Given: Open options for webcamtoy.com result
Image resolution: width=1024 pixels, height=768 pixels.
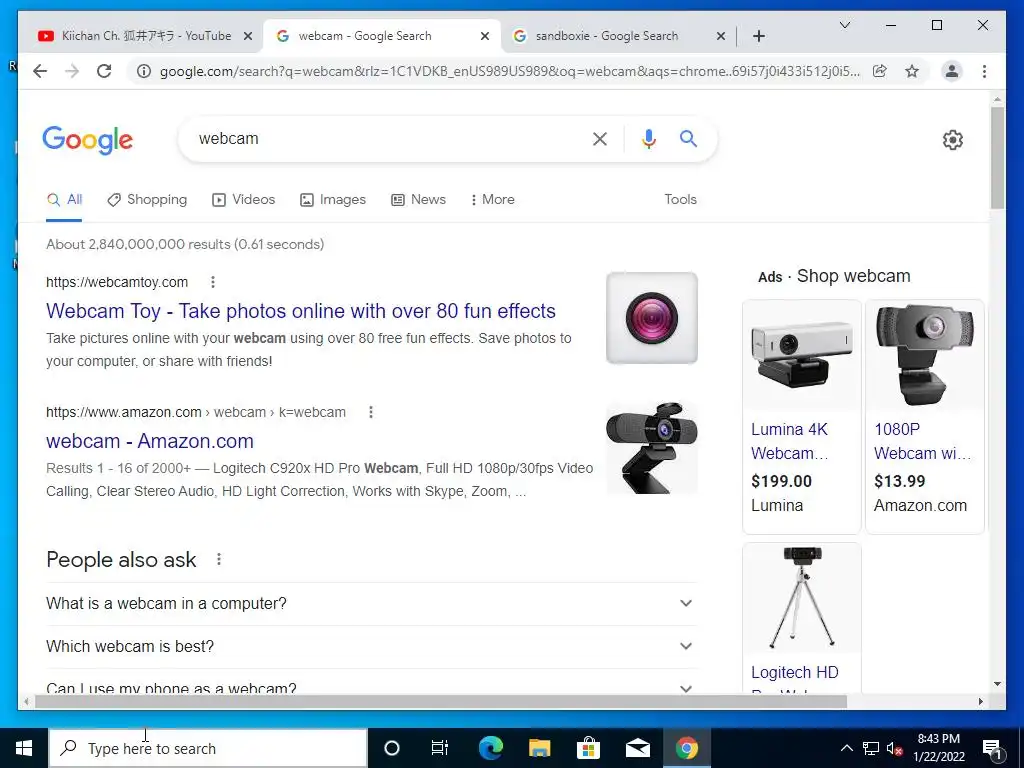Looking at the screenshot, I should [x=213, y=282].
